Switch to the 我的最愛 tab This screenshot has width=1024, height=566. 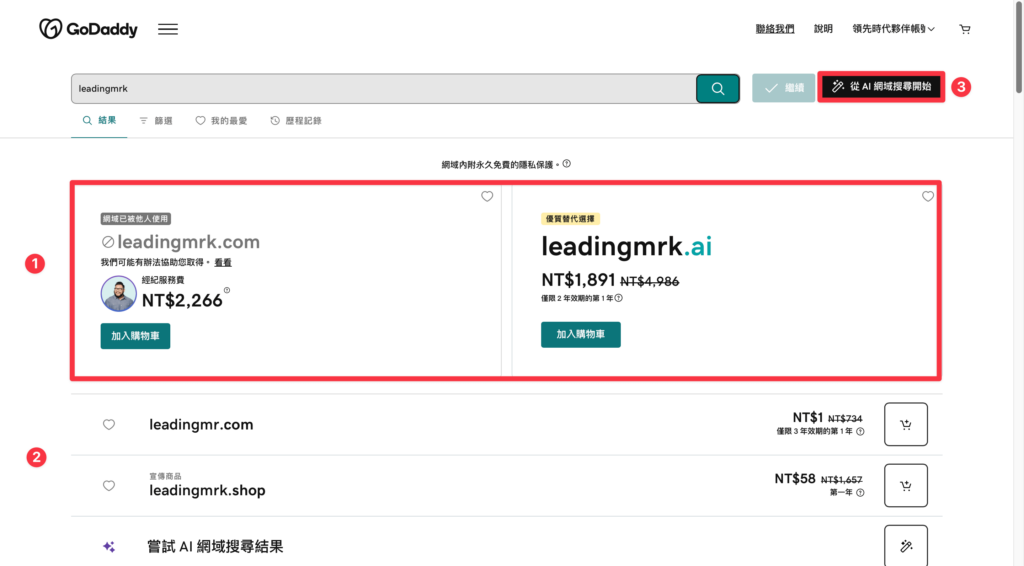pyautogui.click(x=221, y=121)
